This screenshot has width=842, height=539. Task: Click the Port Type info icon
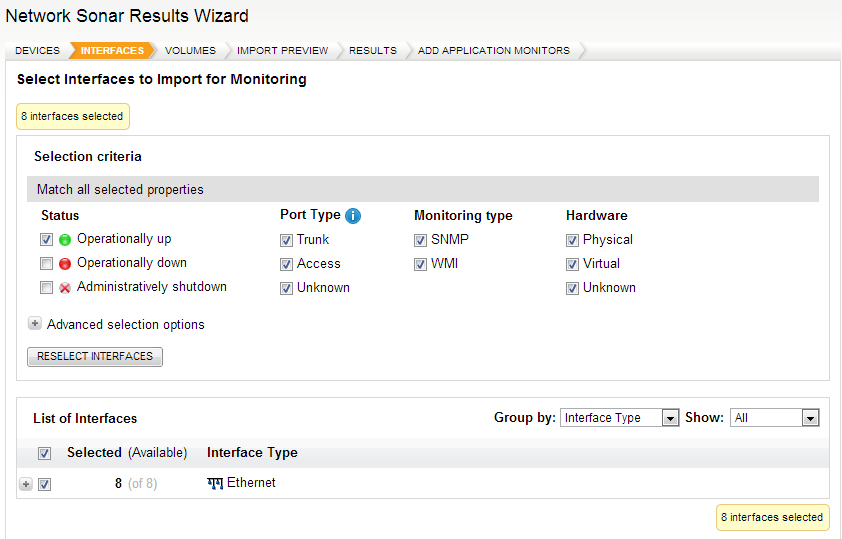click(353, 215)
